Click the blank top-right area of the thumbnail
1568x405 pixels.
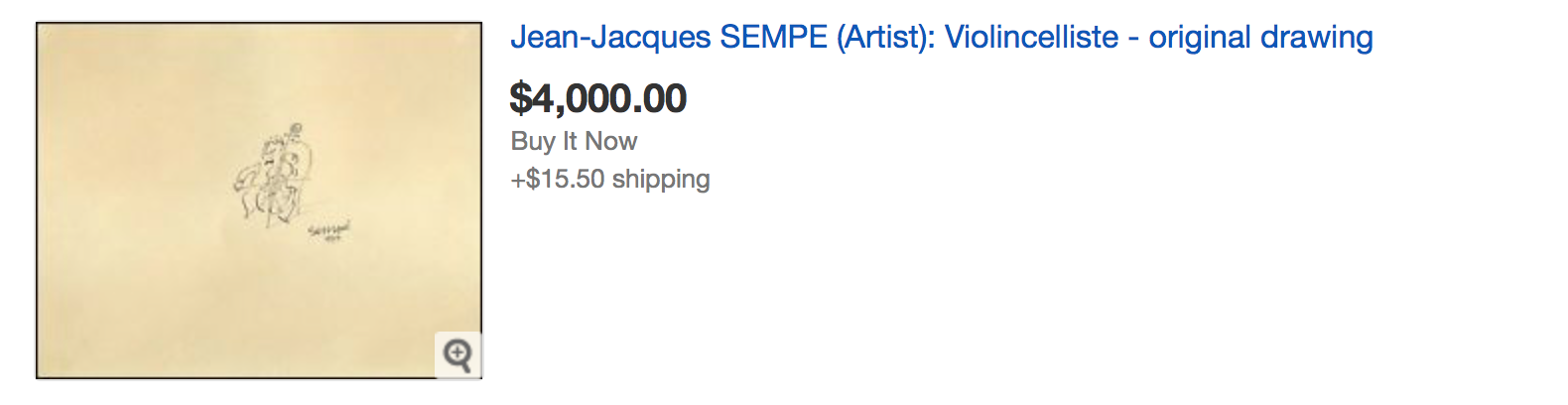(417, 69)
